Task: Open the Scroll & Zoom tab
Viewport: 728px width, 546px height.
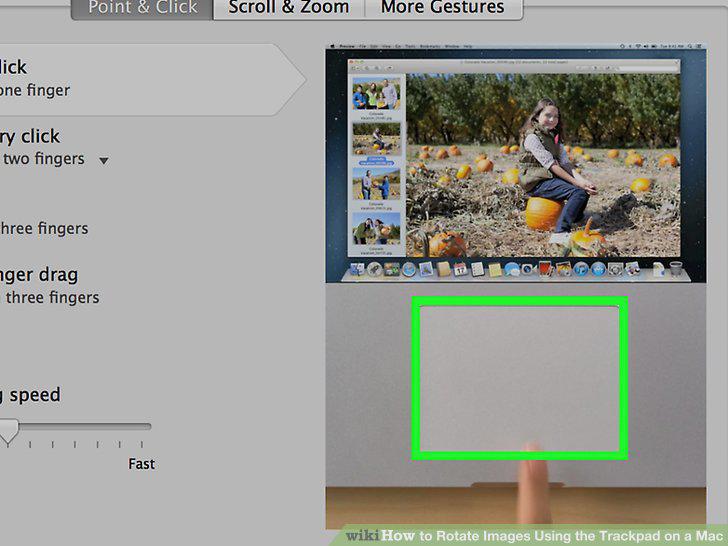Action: click(x=289, y=8)
